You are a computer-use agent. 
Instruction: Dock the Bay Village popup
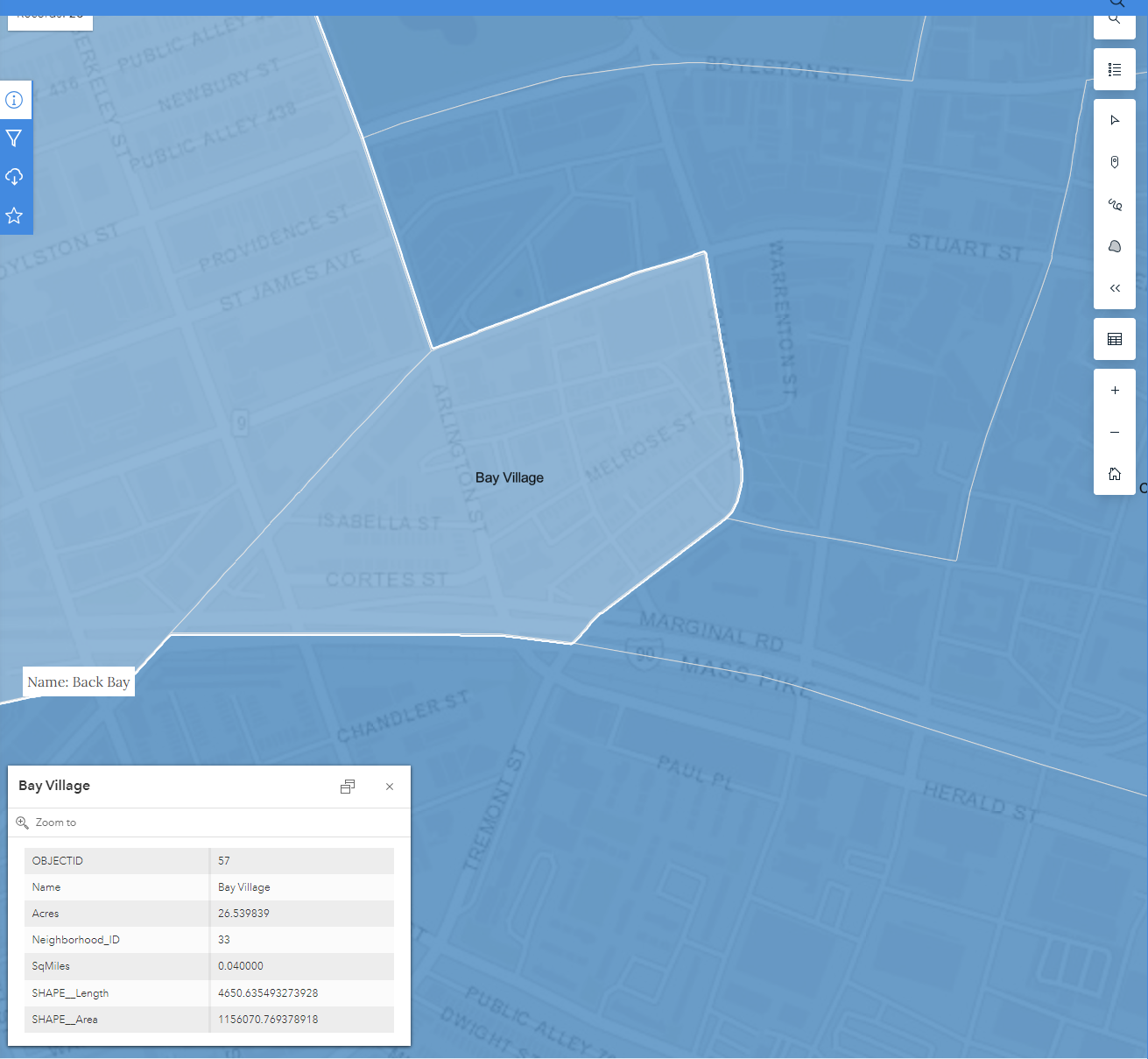pyautogui.click(x=348, y=787)
